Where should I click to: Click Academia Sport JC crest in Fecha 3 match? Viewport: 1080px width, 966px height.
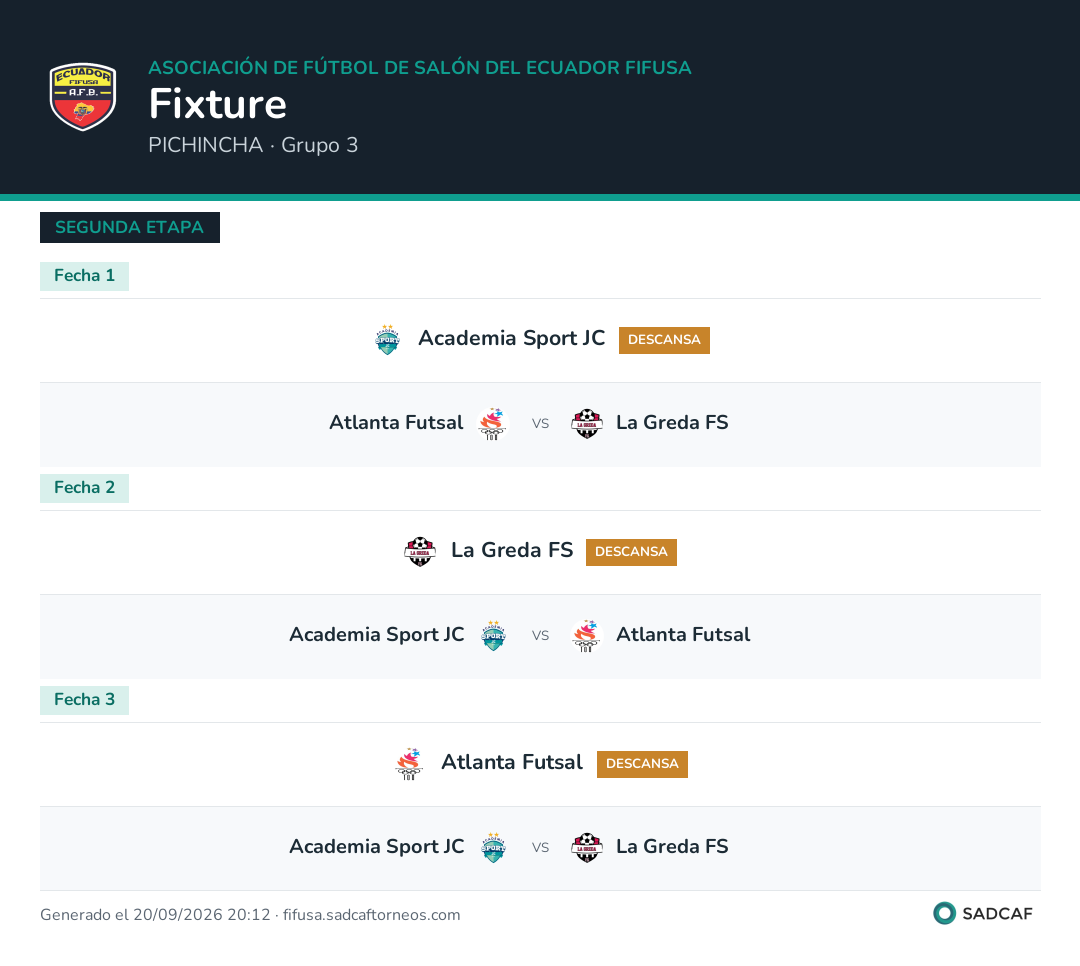pyautogui.click(x=493, y=847)
